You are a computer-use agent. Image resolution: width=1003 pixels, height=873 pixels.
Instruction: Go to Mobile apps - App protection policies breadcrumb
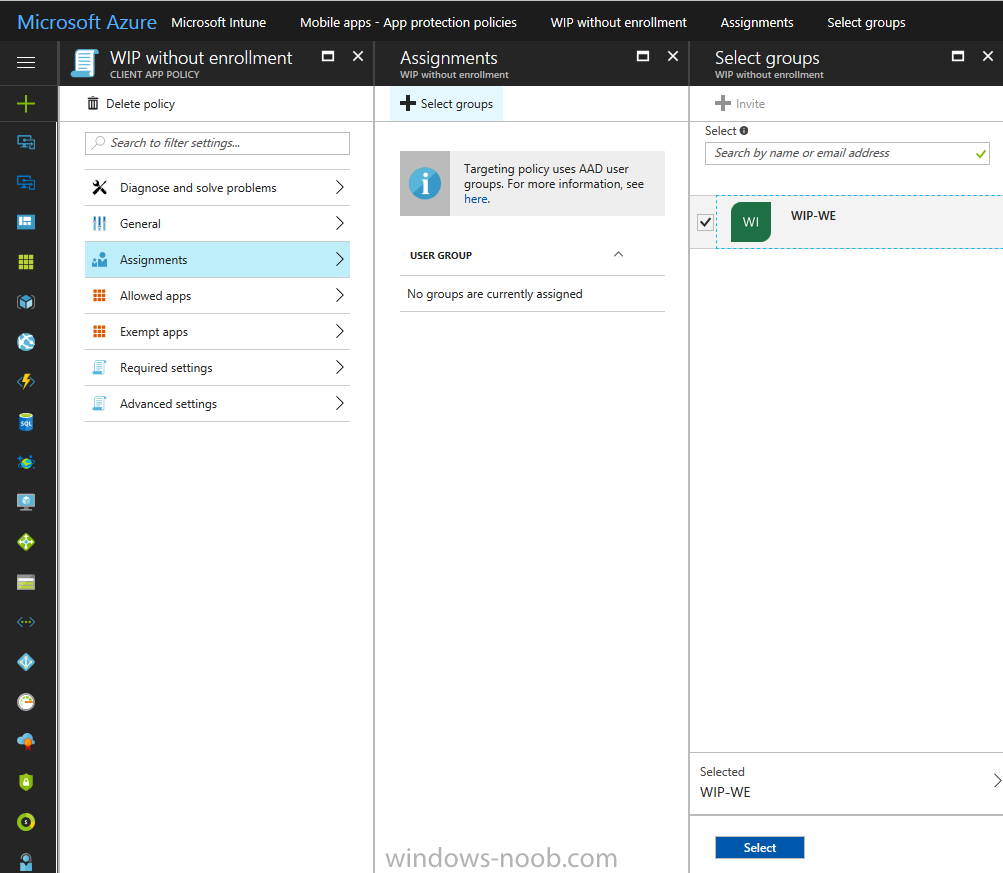(408, 22)
